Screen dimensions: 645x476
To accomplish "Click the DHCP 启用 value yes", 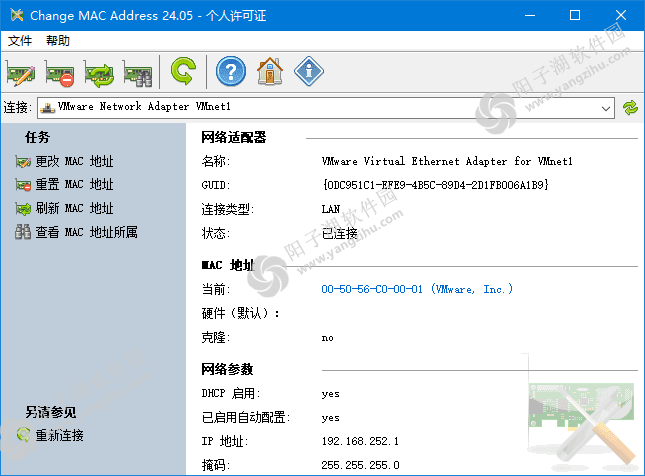I will [330, 394].
